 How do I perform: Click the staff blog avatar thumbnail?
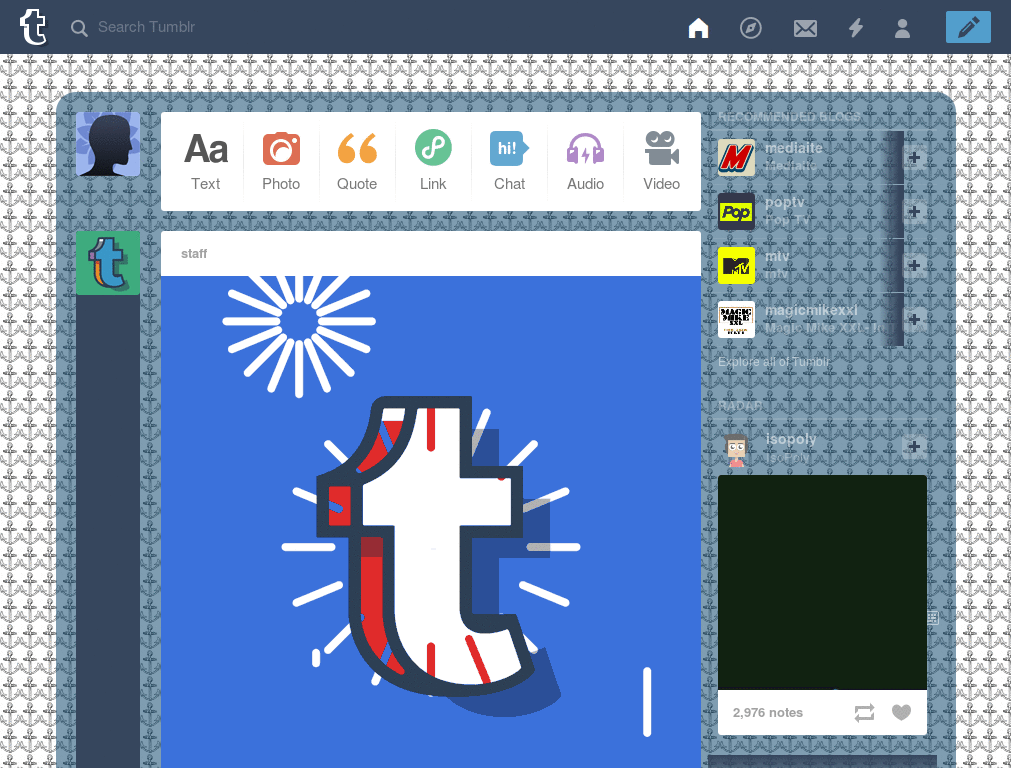click(108, 263)
